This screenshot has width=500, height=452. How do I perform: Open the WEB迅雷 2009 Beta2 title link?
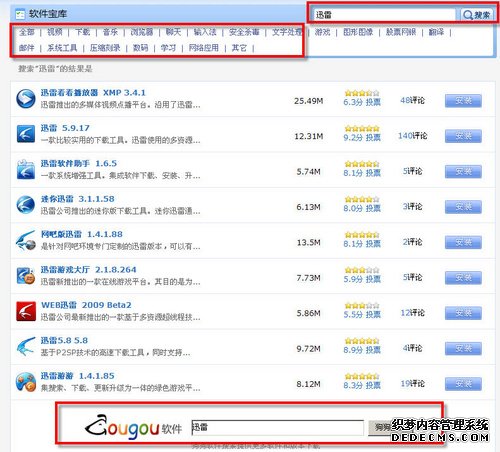click(x=86, y=305)
